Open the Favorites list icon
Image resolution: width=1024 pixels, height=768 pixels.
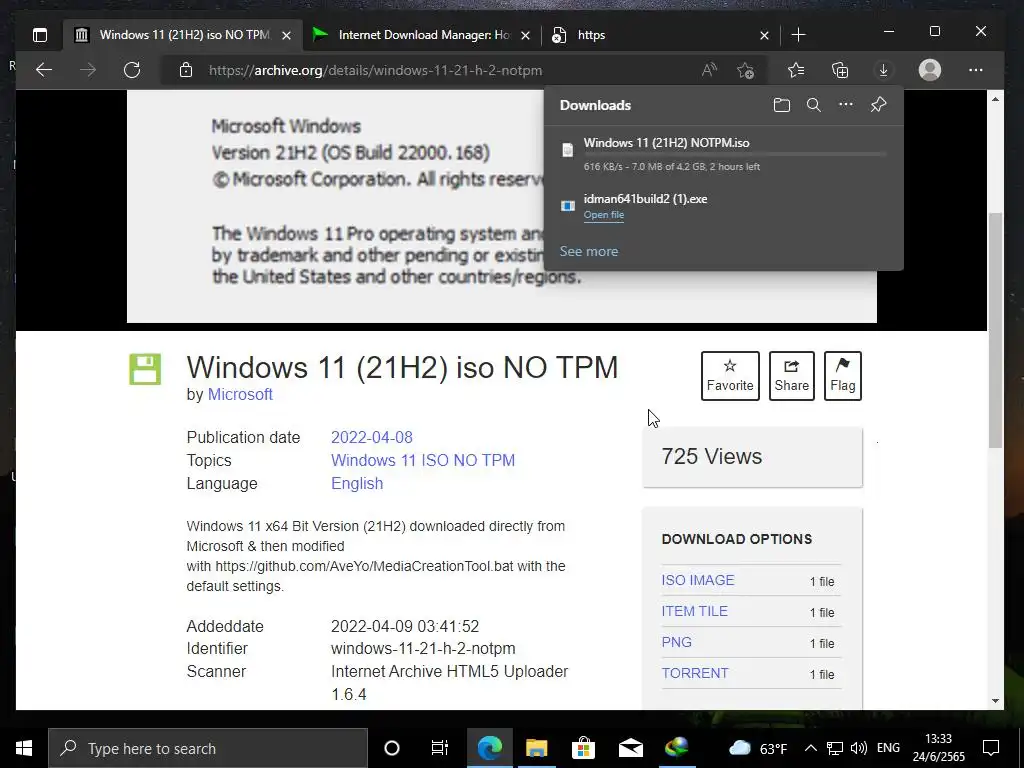point(795,70)
